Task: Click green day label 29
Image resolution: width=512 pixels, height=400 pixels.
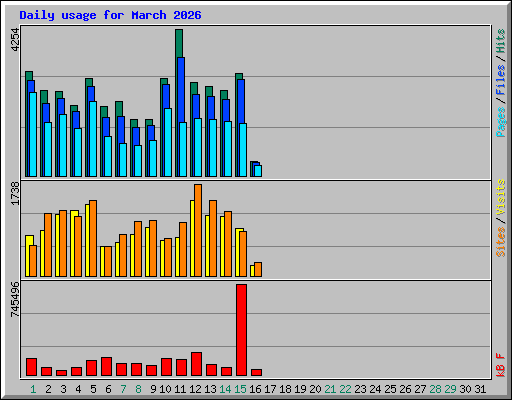Action: pos(450,389)
